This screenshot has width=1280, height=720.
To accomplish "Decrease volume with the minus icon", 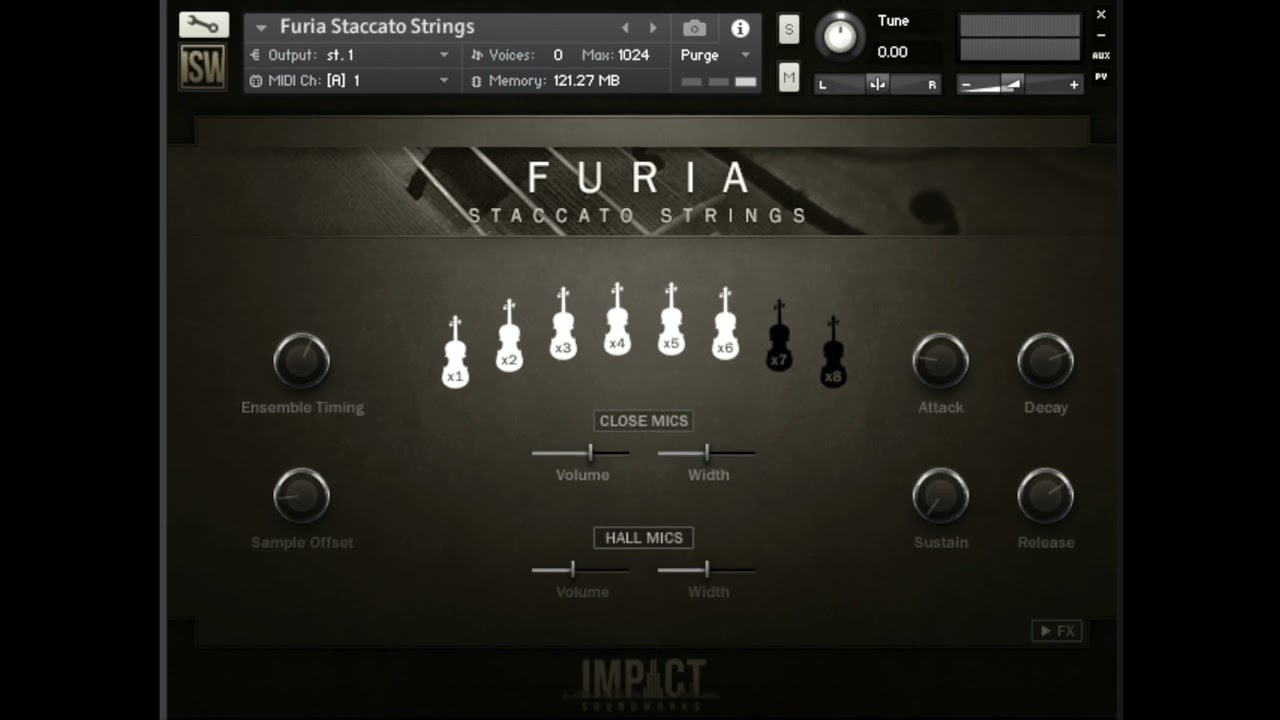I will [x=966, y=85].
